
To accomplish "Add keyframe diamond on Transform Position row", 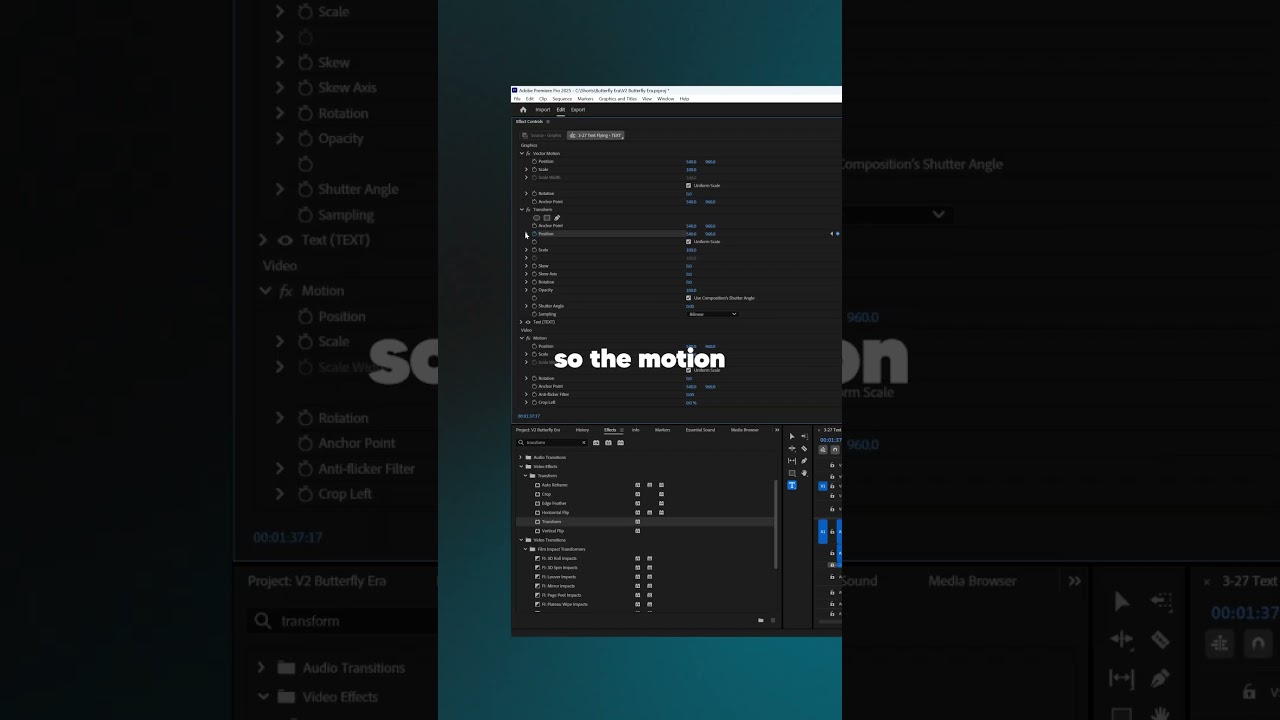I will (x=837, y=234).
